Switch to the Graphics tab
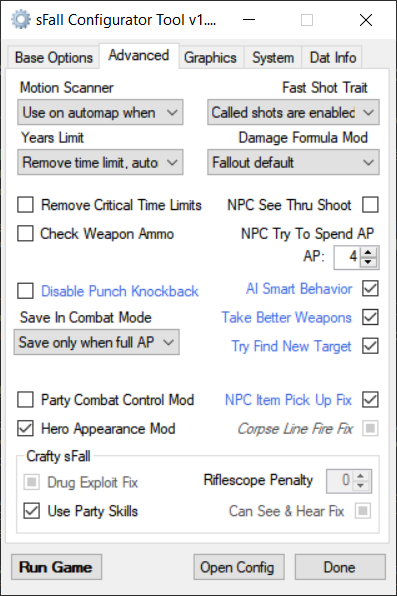Image resolution: width=397 pixels, height=596 pixels. [210, 58]
